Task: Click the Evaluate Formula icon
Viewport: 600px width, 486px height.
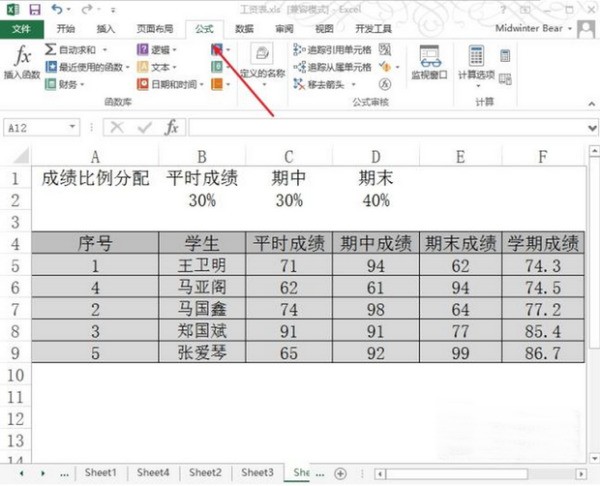Action: 385,84
